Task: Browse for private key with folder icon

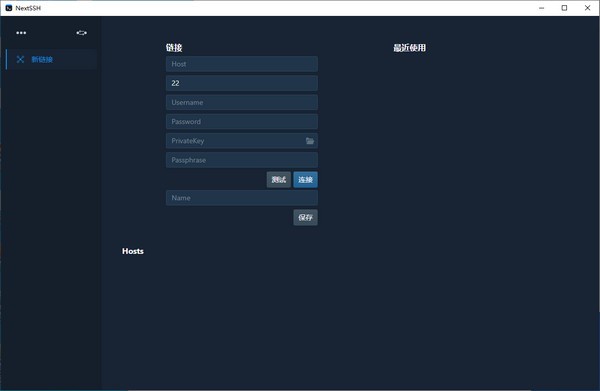Action: [310, 141]
